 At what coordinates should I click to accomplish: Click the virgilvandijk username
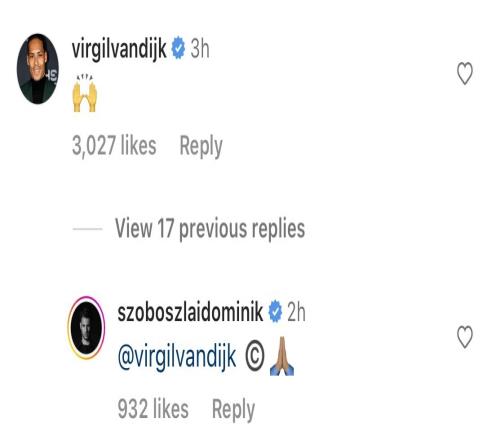[x=119, y=49]
